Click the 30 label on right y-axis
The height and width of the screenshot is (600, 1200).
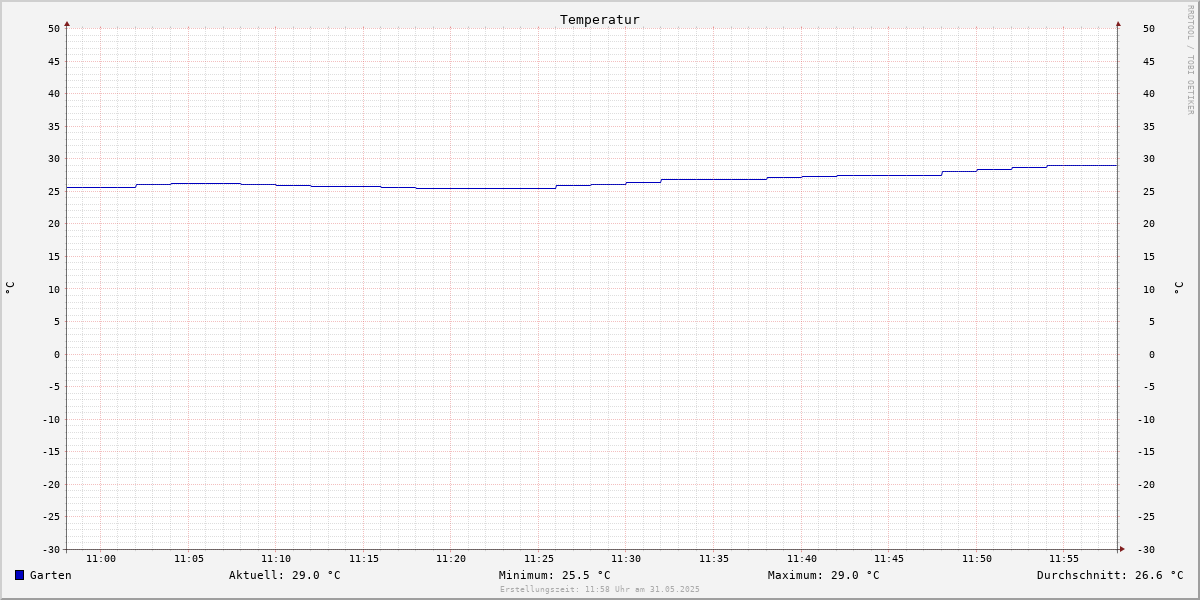click(x=1149, y=158)
